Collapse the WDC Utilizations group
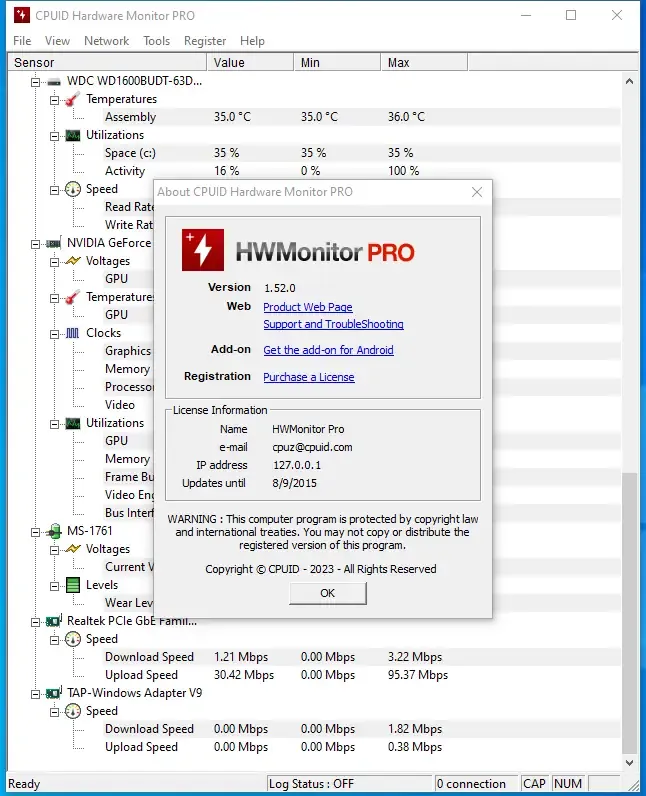 coord(54,136)
